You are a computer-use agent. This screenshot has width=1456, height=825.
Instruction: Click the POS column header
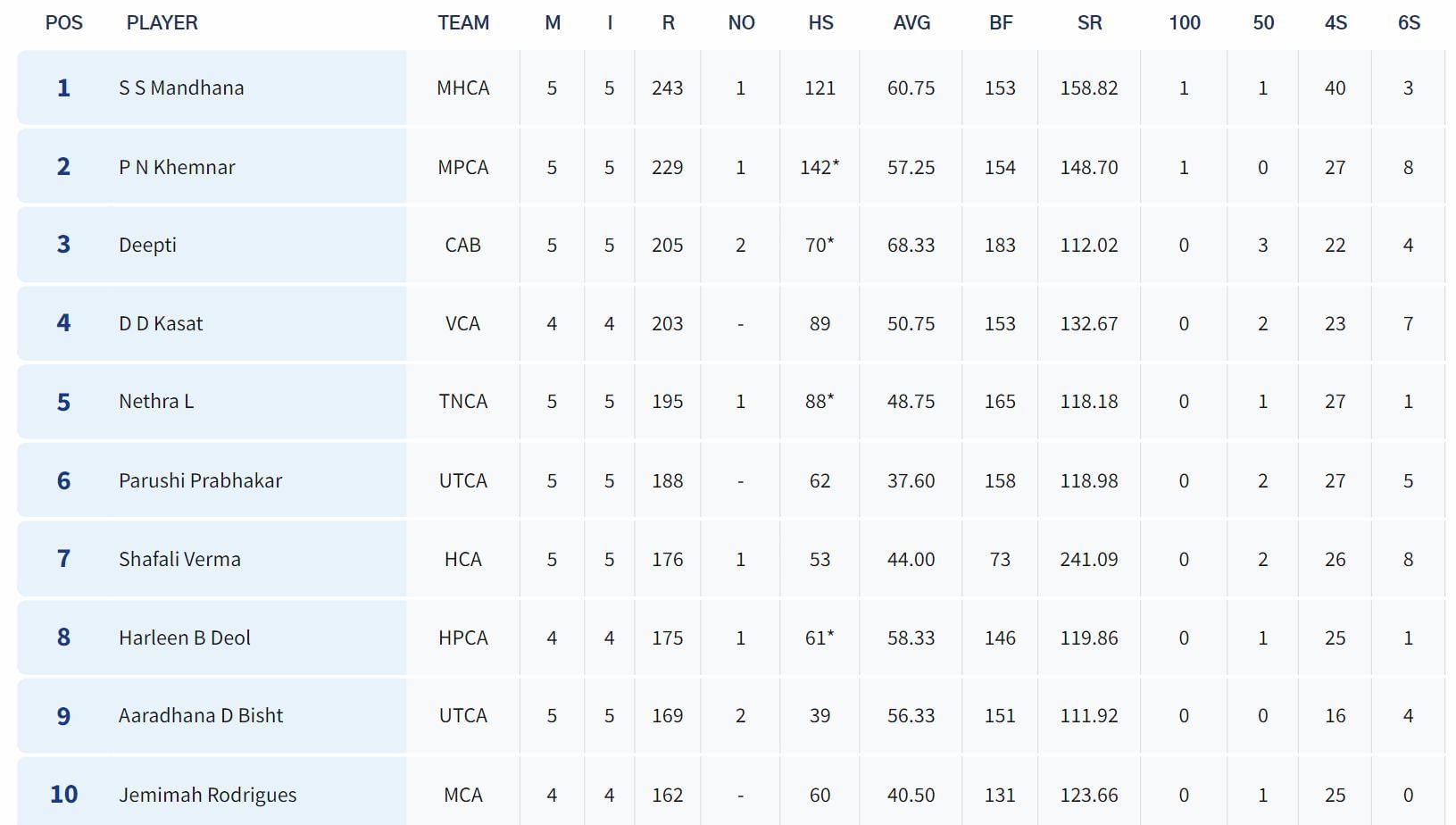pyautogui.click(x=63, y=23)
